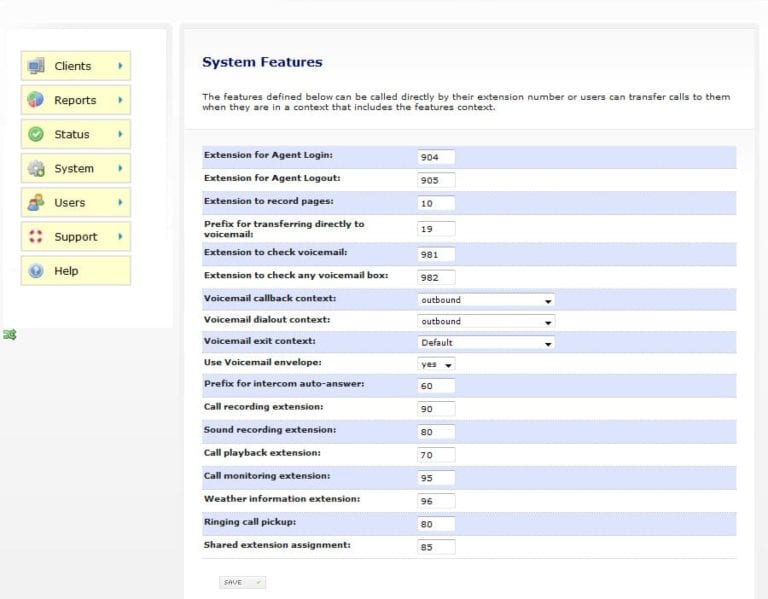Open the Help menu button
This screenshot has height=599, width=768.
[76, 271]
